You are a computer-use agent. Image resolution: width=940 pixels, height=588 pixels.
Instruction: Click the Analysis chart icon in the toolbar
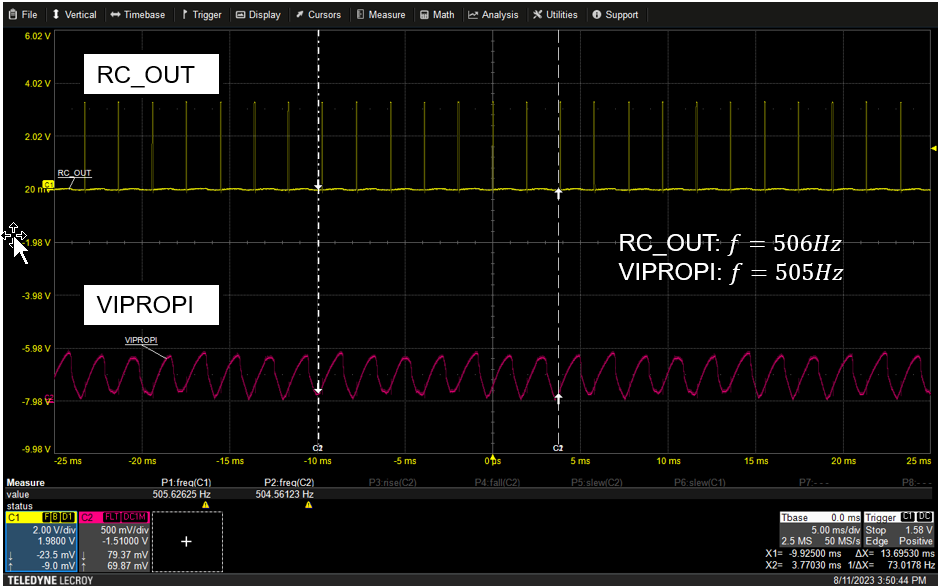tap(475, 14)
